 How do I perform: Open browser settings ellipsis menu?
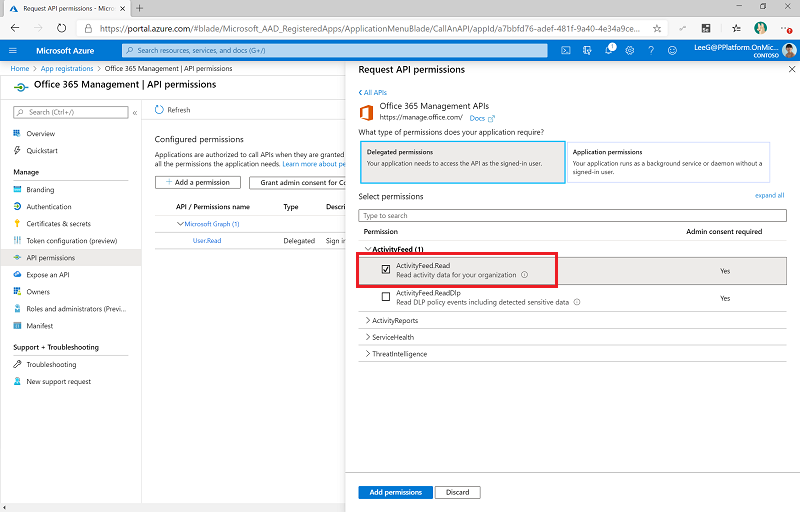[x=786, y=29]
